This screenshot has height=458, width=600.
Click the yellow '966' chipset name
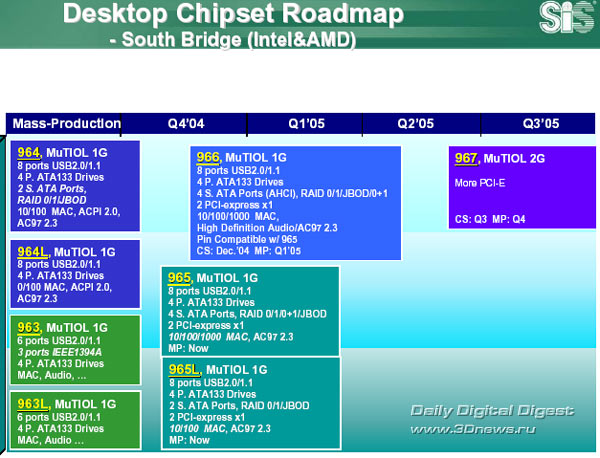(x=208, y=157)
